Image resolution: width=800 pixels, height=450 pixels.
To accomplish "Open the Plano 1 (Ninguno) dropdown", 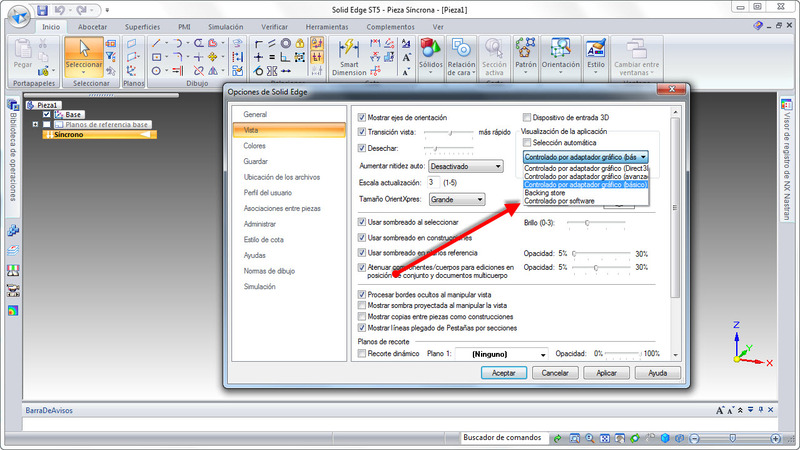I will pos(501,354).
